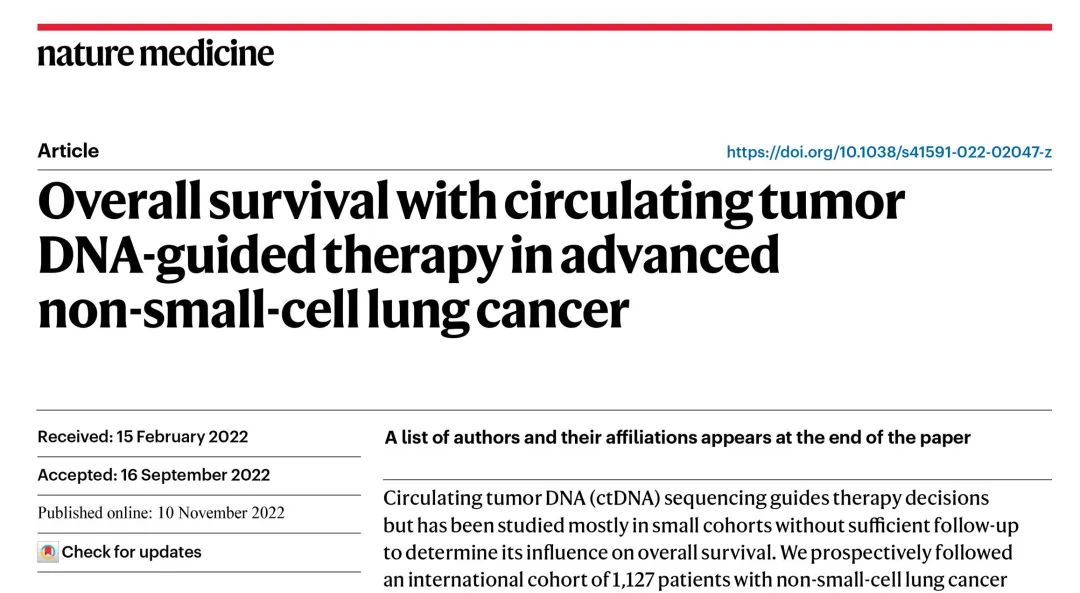Click the Accepted: 16 September 2022 date

coord(154,475)
